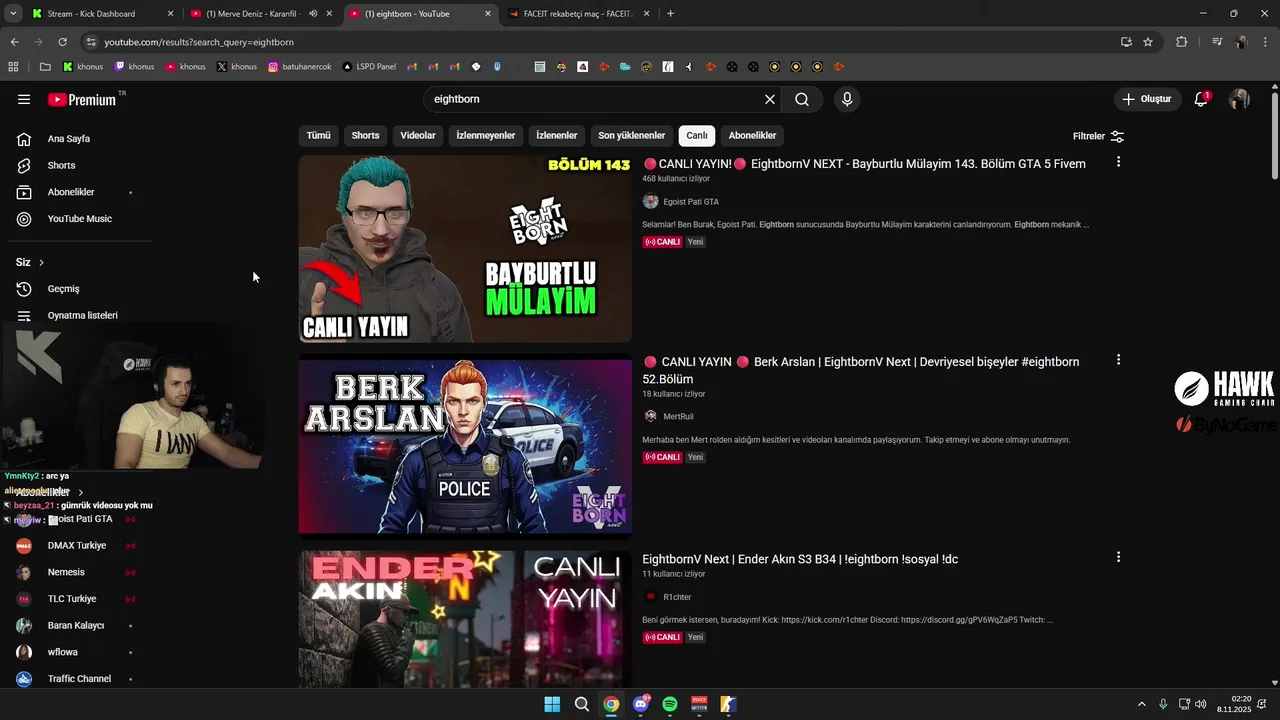Open a new browser tab
1280x720 pixels.
coord(670,14)
